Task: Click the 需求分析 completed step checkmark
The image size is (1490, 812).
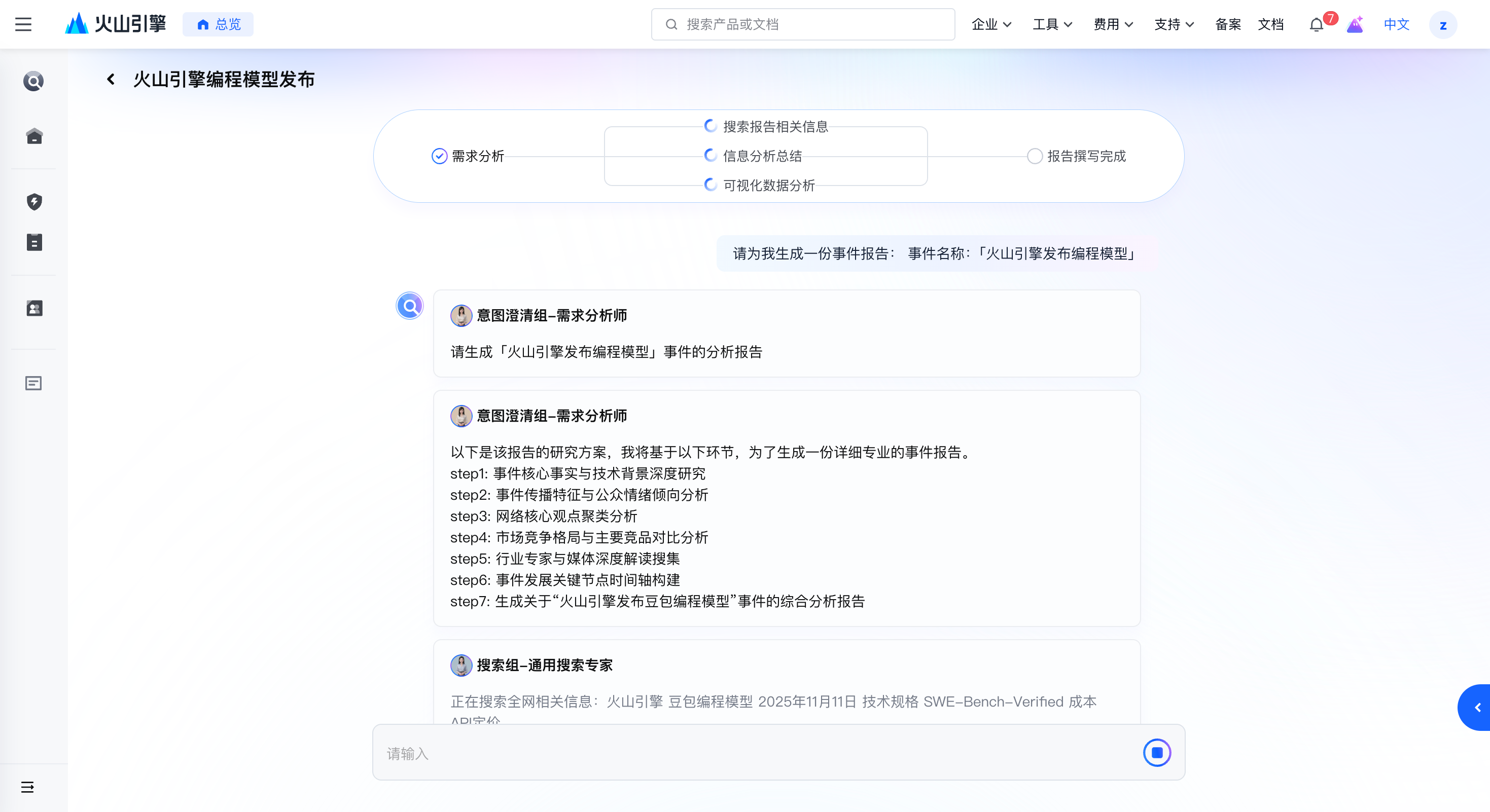Action: click(x=440, y=156)
